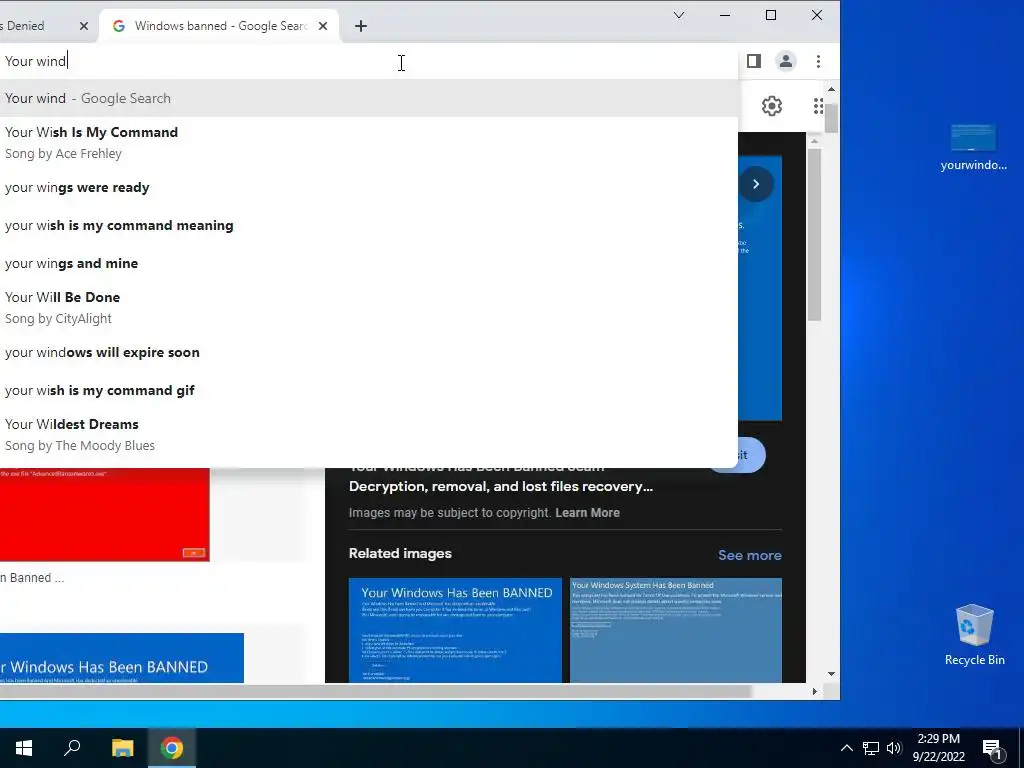Show hidden system tray icons
Image resolution: width=1024 pixels, height=768 pixels.
click(x=846, y=748)
